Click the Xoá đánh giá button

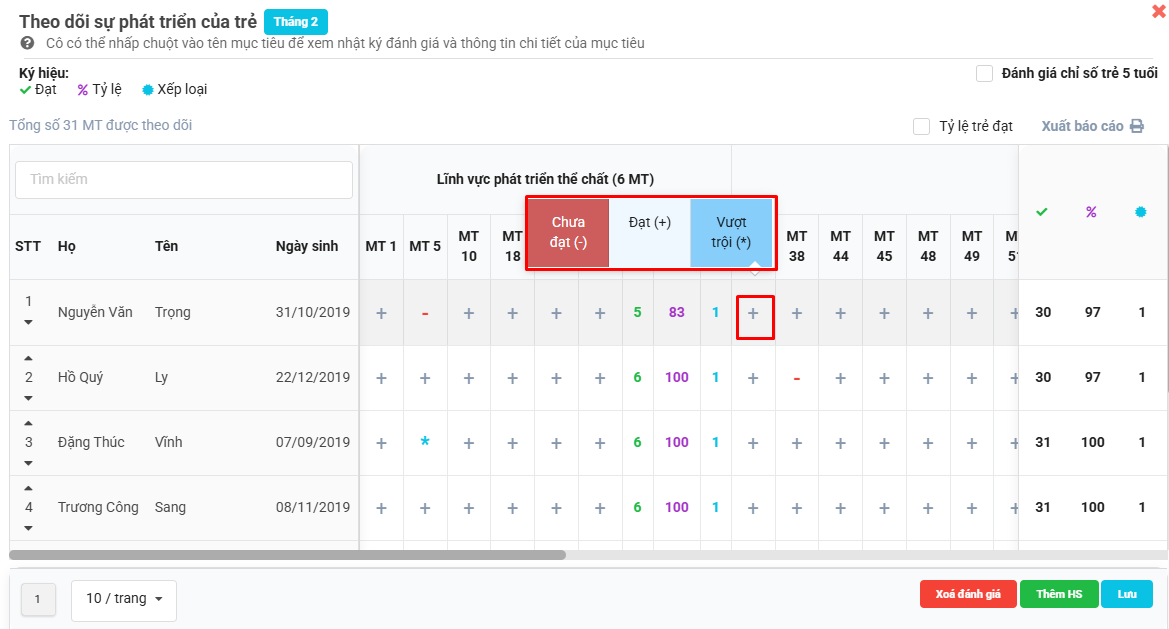pos(968,594)
